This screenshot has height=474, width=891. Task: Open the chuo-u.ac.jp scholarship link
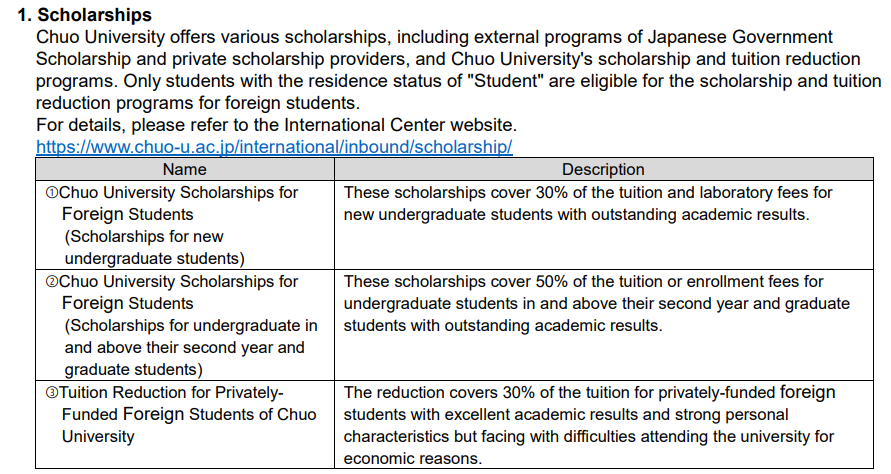pos(274,147)
